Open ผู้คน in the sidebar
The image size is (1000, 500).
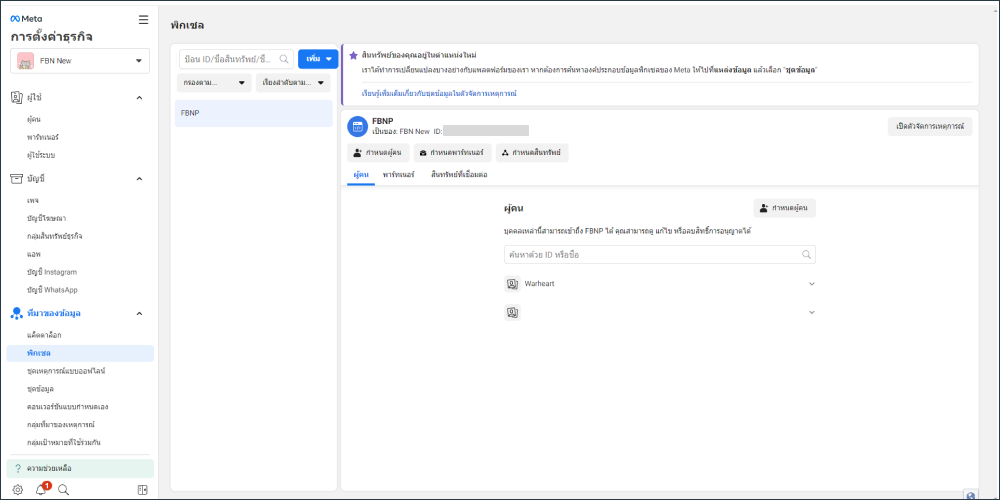[34, 119]
